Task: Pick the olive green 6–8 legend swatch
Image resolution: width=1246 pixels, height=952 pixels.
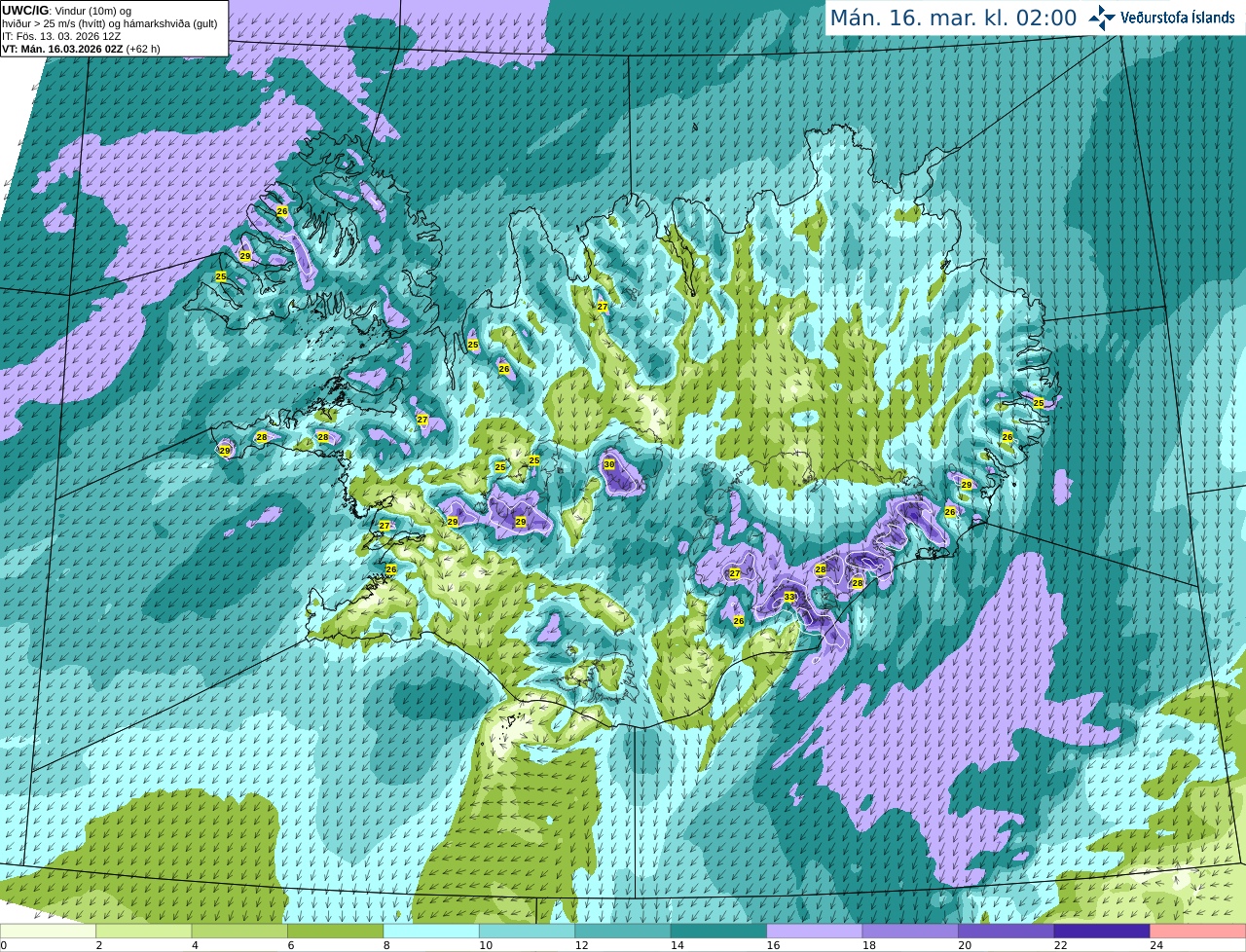Action: [336, 931]
